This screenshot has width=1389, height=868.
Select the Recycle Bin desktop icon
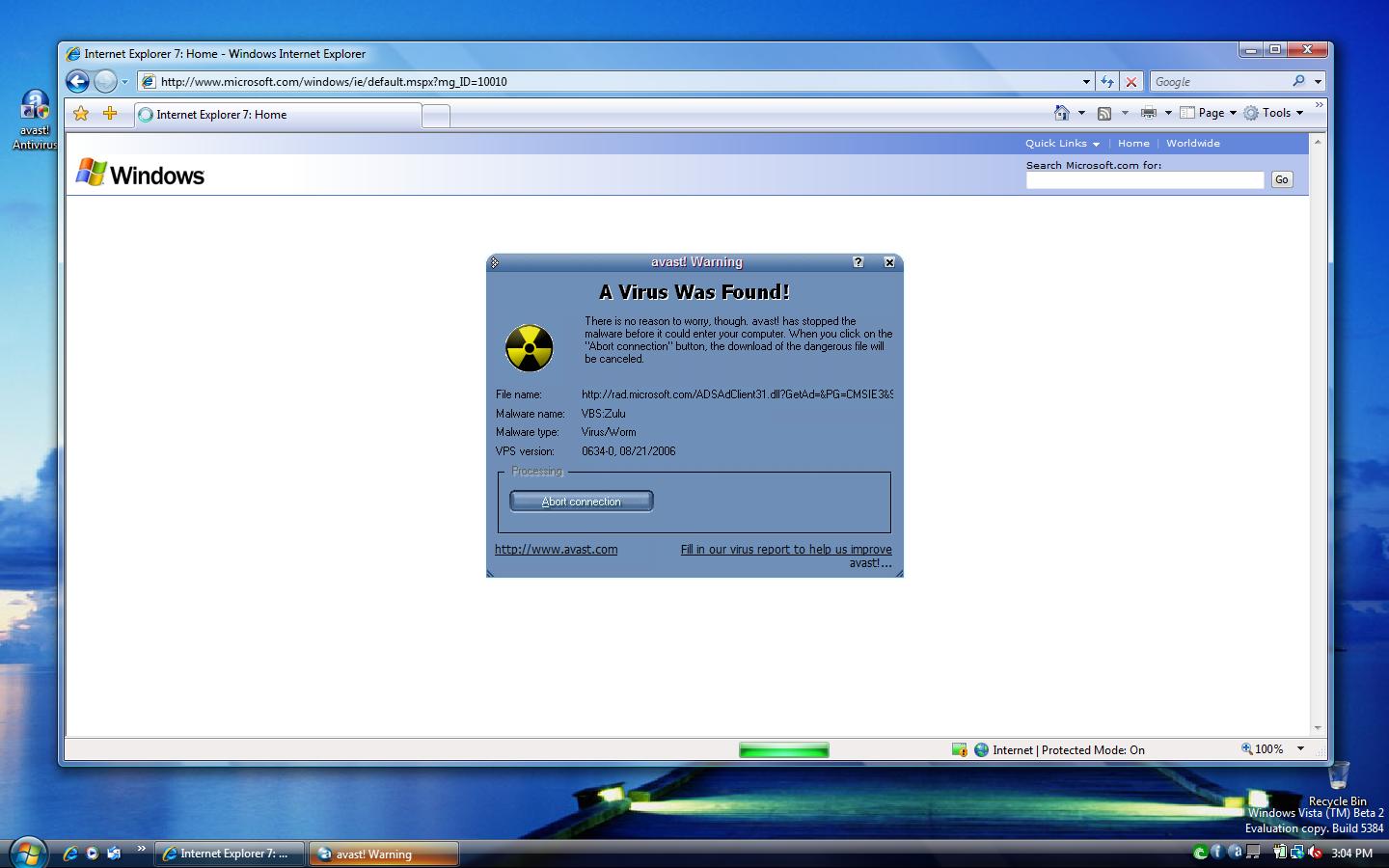1338,784
